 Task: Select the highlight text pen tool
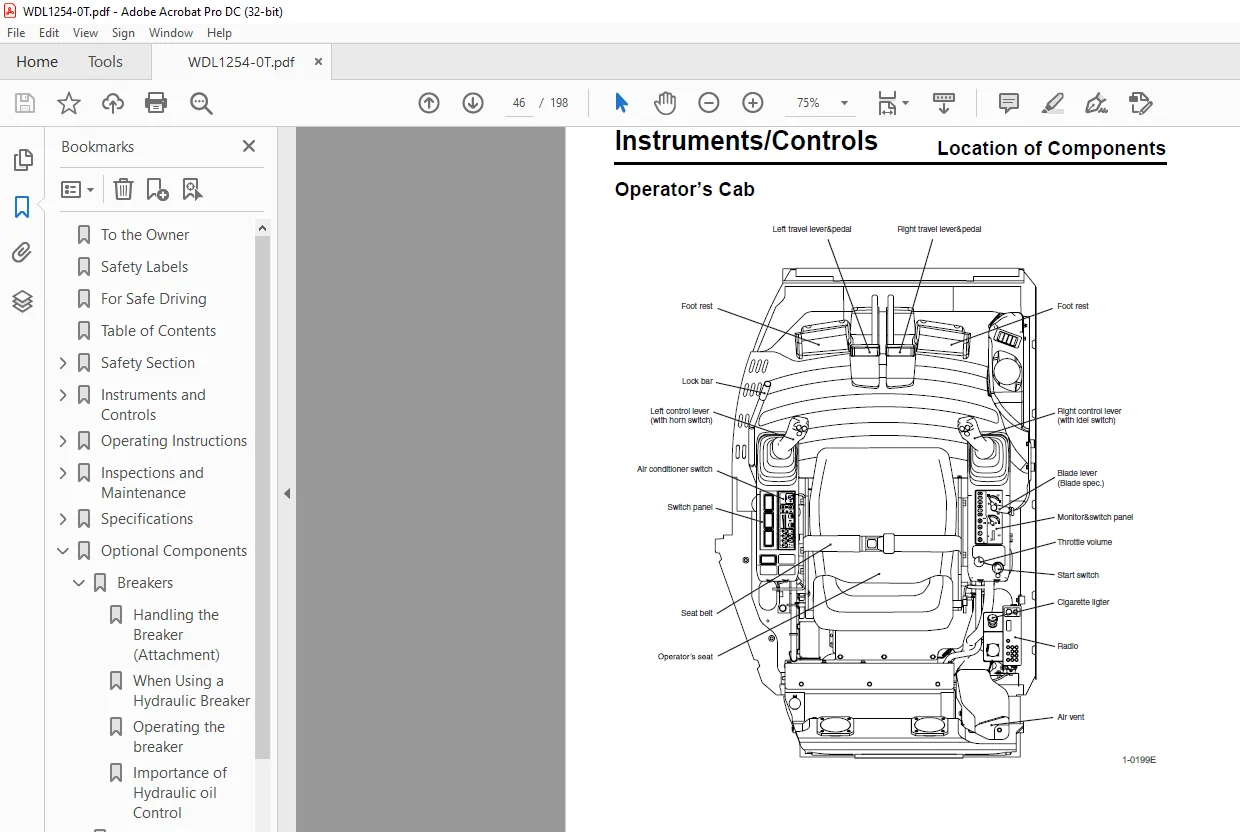(x=1053, y=103)
